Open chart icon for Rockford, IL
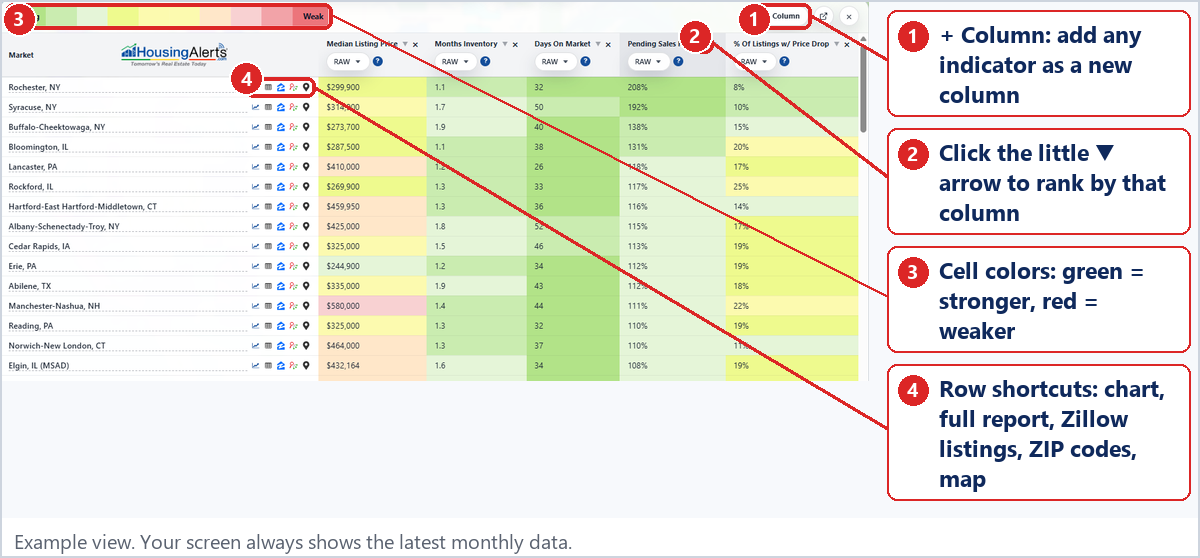The width and height of the screenshot is (1200, 558). point(256,187)
